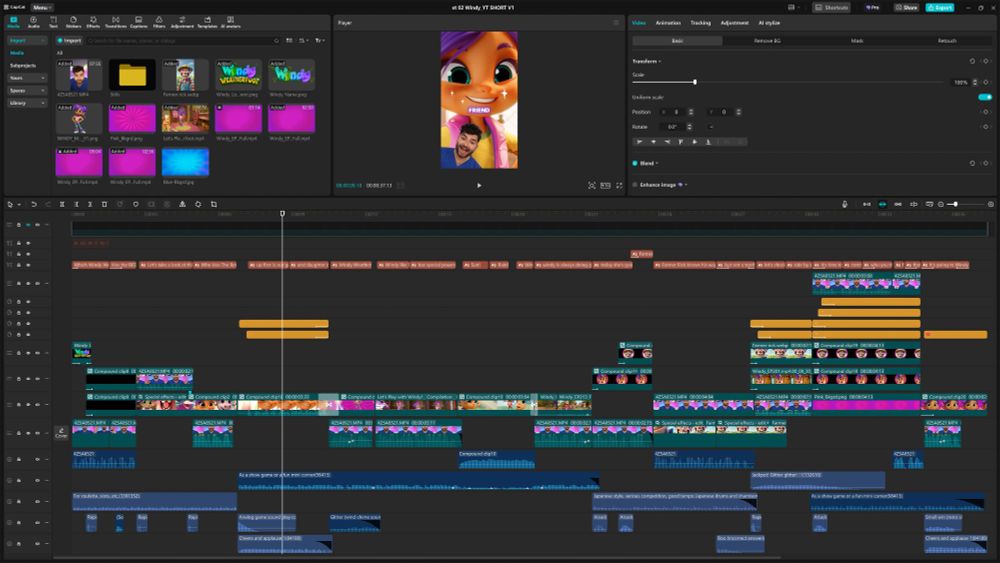
Task: Click the timeline zoom slider handle
Action: tap(955, 204)
